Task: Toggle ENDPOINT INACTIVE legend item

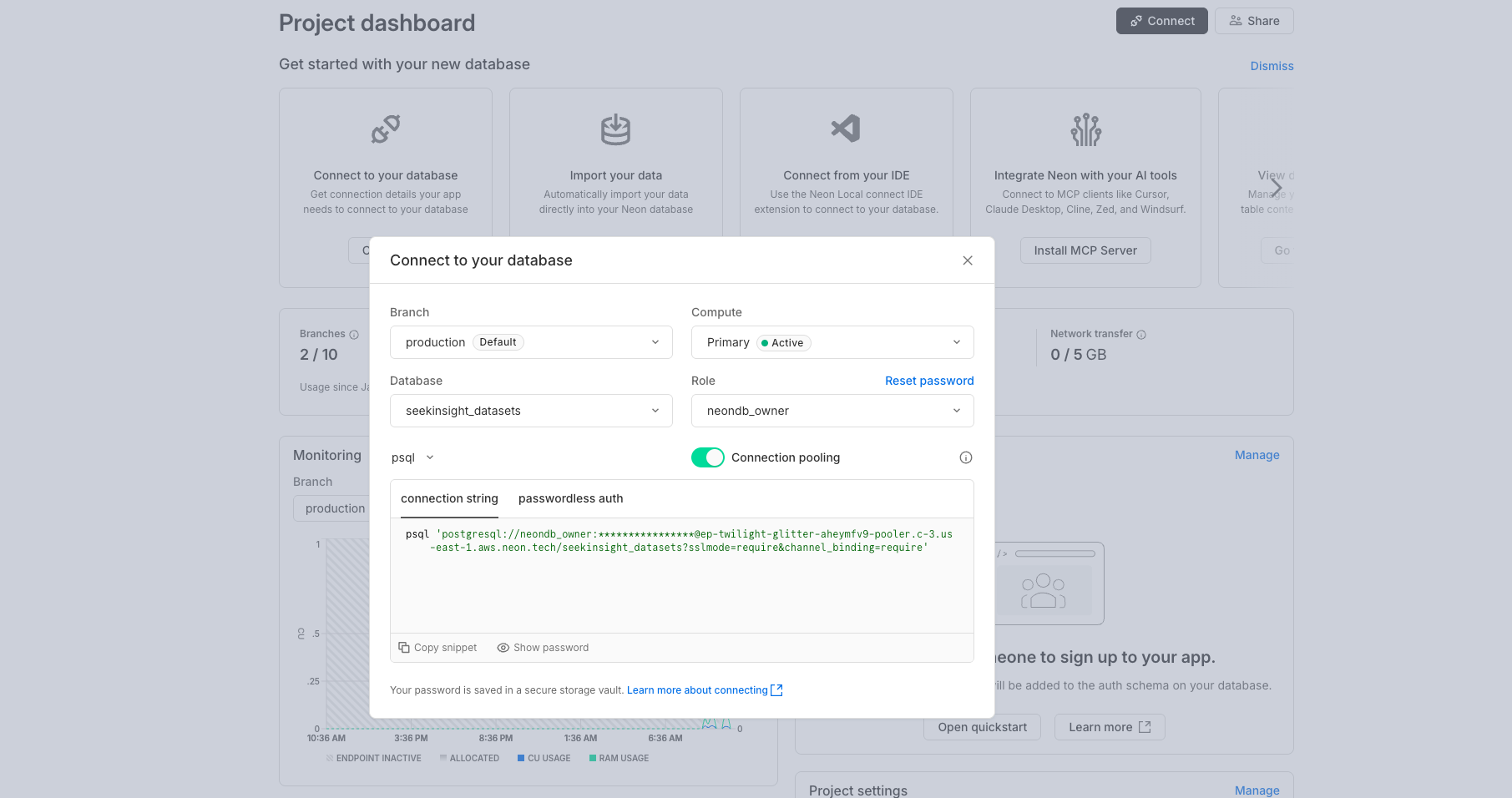Action: tap(374, 758)
